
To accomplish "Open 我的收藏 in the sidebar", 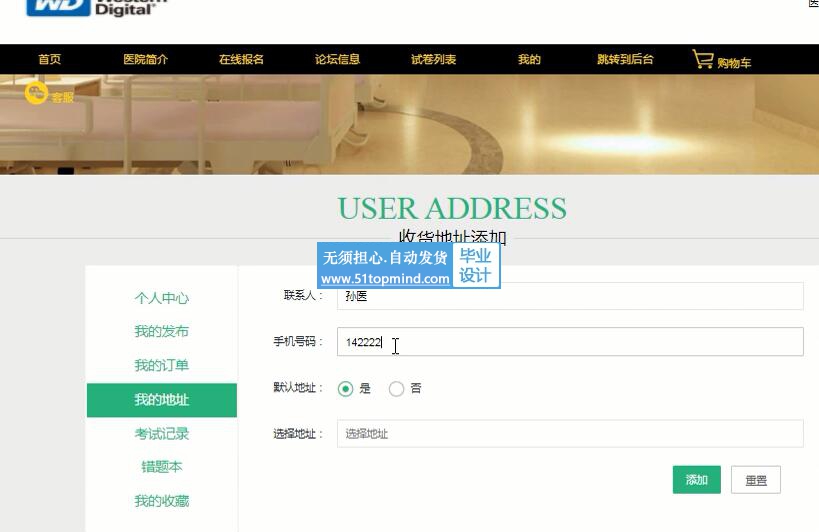I will pos(161,501).
